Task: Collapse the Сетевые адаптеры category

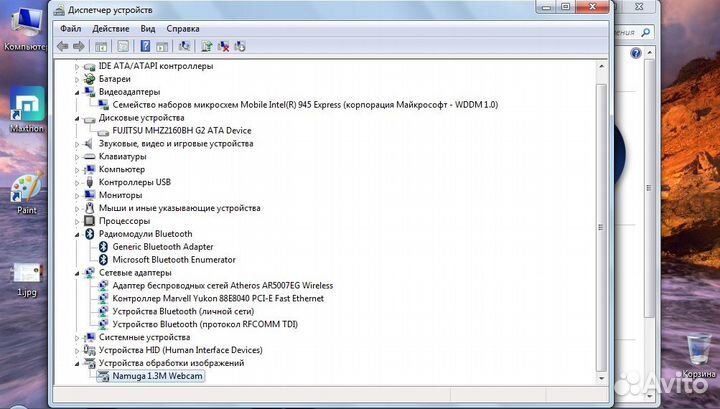Action: pyautogui.click(x=77, y=273)
